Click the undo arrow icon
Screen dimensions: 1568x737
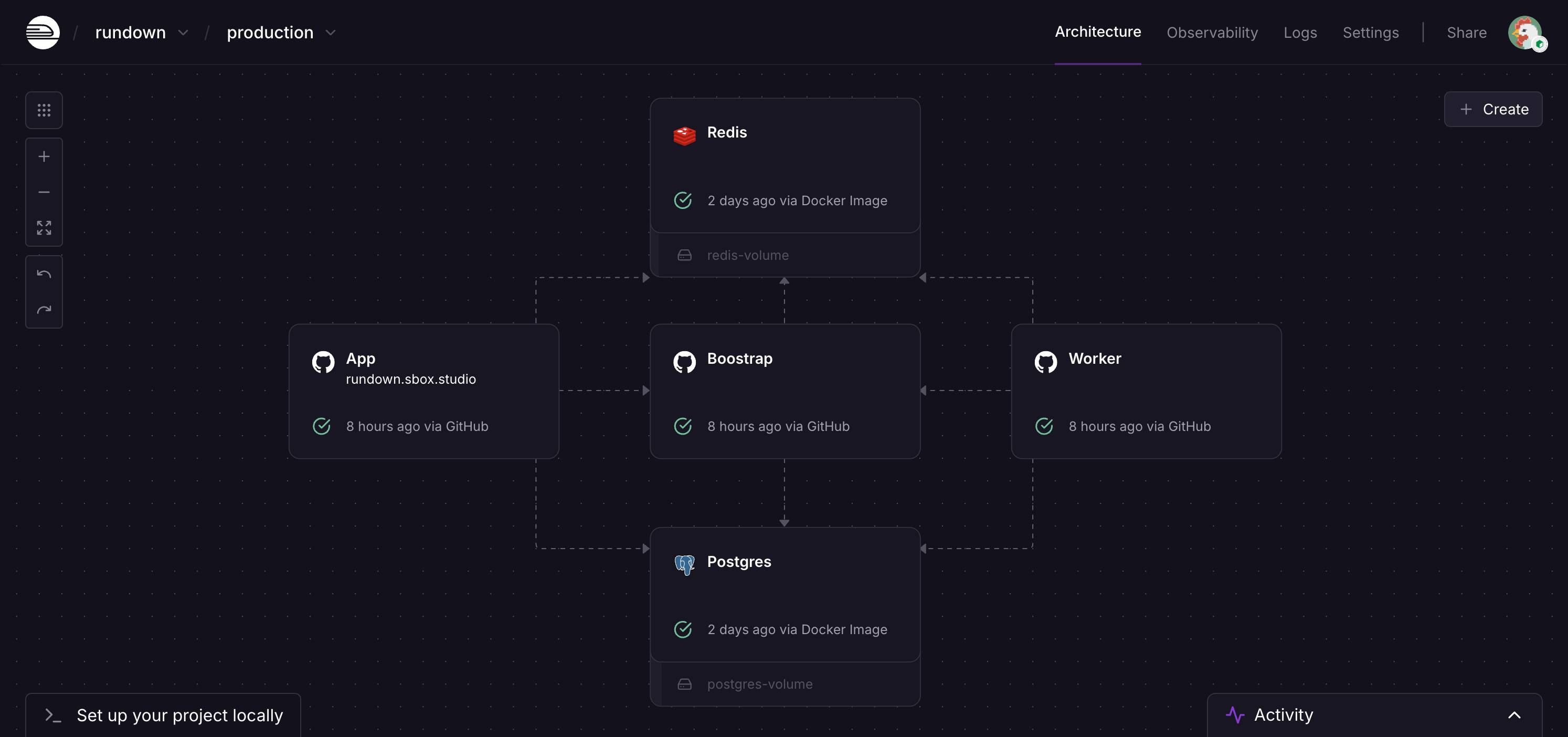coord(44,274)
